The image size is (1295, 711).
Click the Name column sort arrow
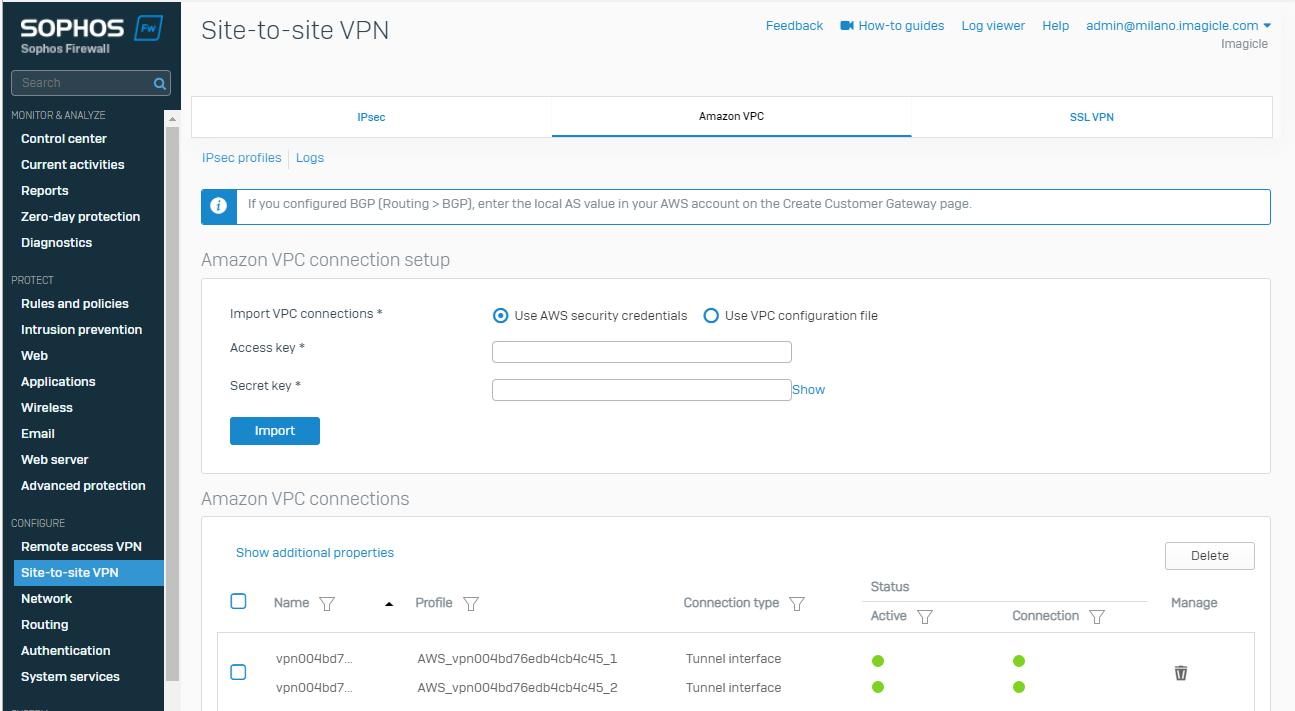point(389,604)
